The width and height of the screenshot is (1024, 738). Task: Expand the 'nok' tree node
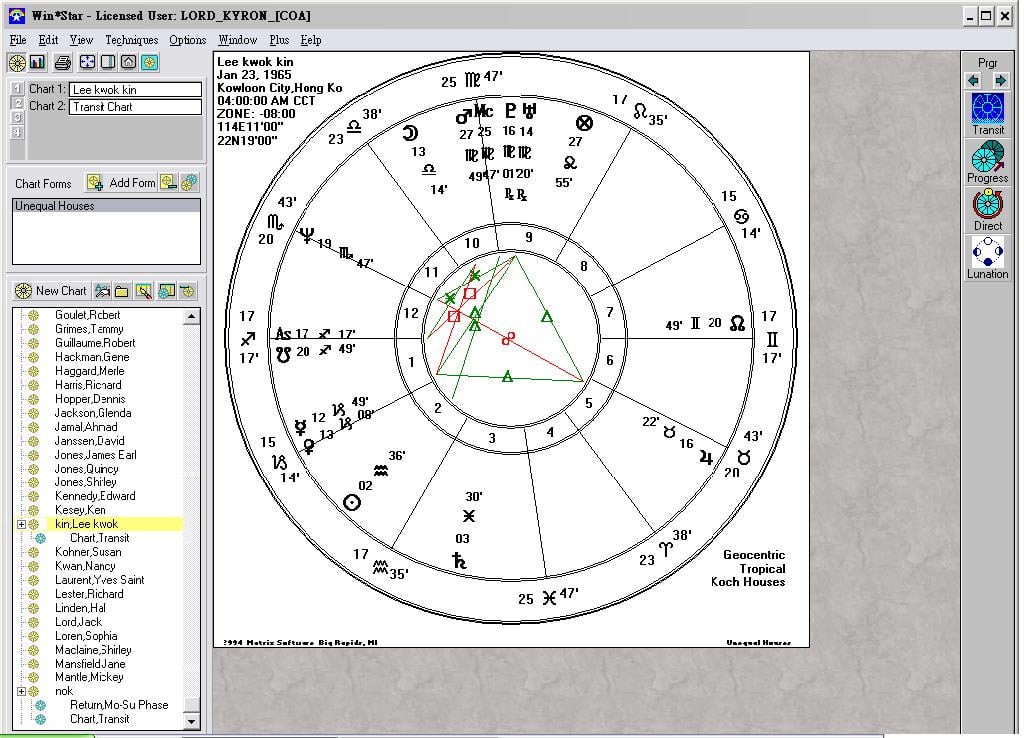coord(21,691)
